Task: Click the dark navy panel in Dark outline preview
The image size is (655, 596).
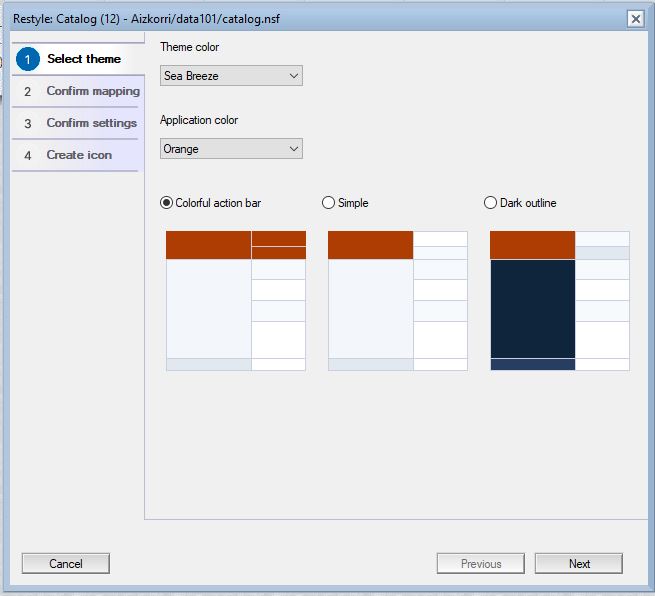Action: (x=532, y=308)
